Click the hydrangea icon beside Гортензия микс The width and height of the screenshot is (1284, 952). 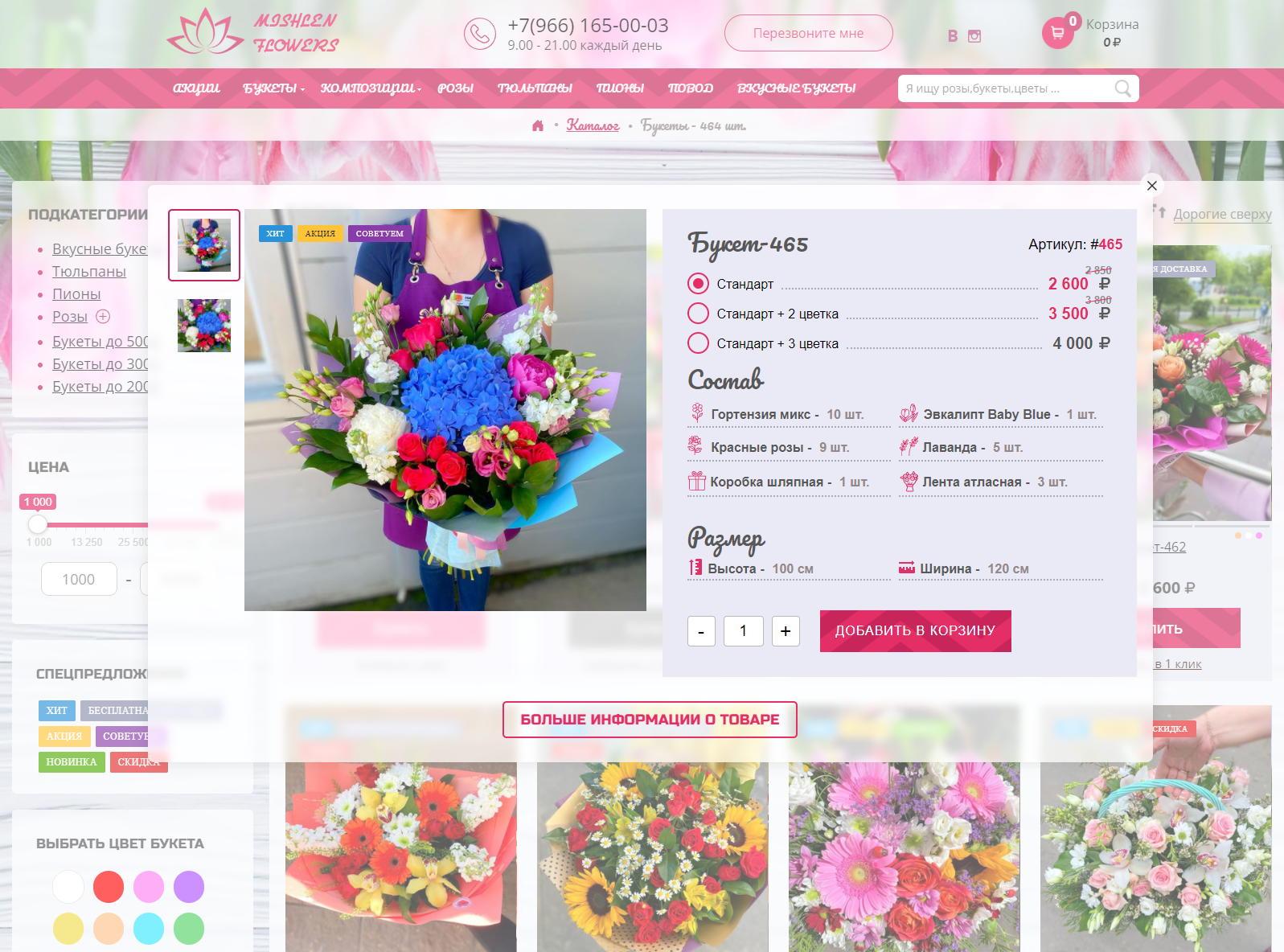697,413
